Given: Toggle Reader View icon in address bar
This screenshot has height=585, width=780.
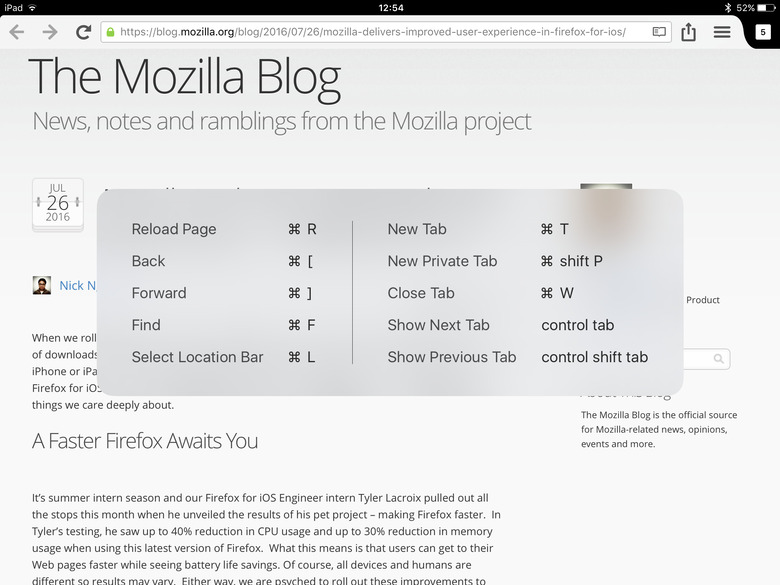Looking at the screenshot, I should 659,32.
